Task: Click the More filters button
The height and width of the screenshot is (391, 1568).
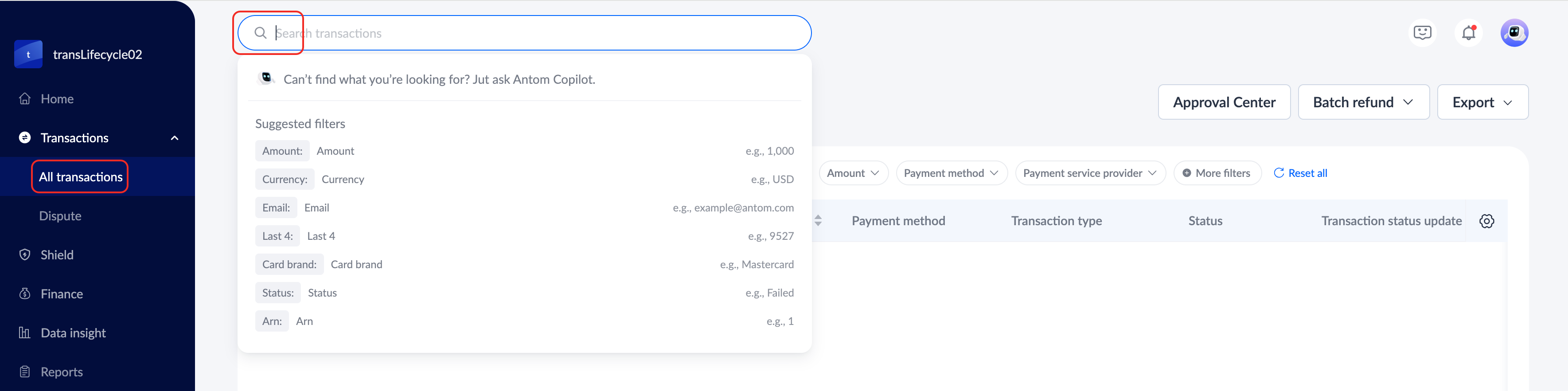Action: (x=1216, y=173)
